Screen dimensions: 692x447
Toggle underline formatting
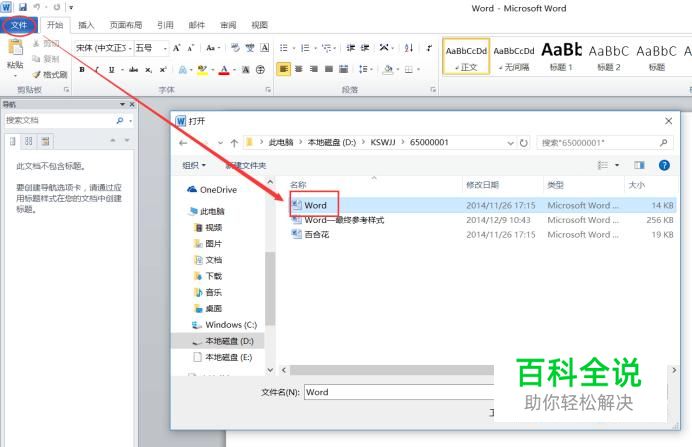(111, 70)
